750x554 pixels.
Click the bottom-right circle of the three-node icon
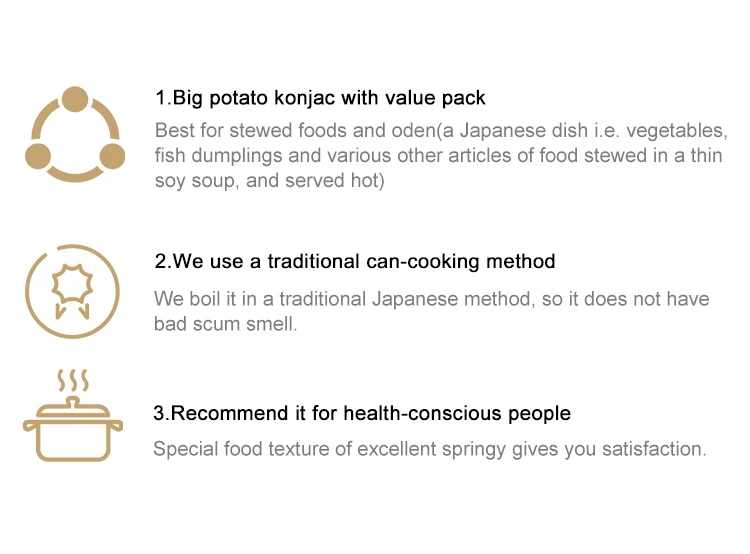(111, 156)
